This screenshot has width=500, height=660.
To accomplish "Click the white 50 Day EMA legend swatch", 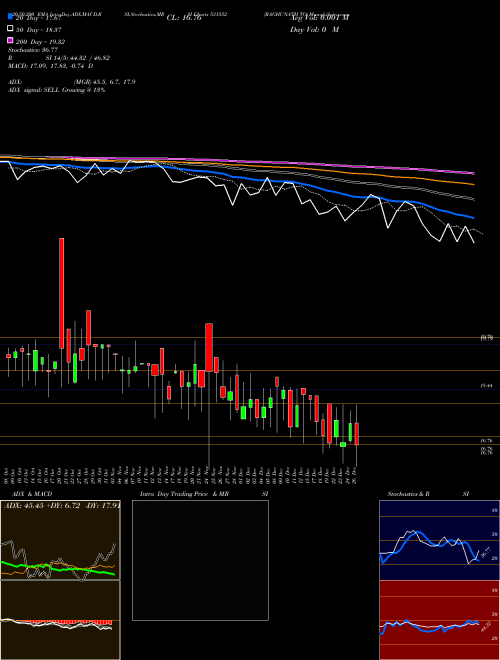I will 11,29.
